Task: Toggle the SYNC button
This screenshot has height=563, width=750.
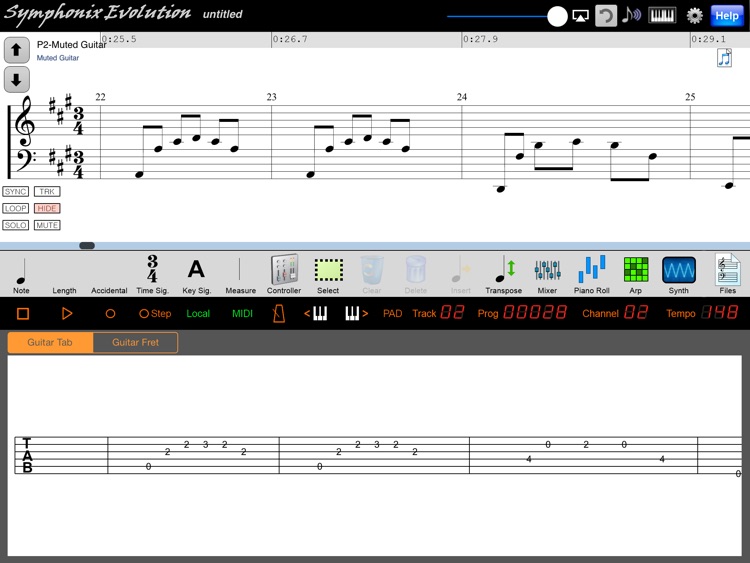Action: pos(15,192)
